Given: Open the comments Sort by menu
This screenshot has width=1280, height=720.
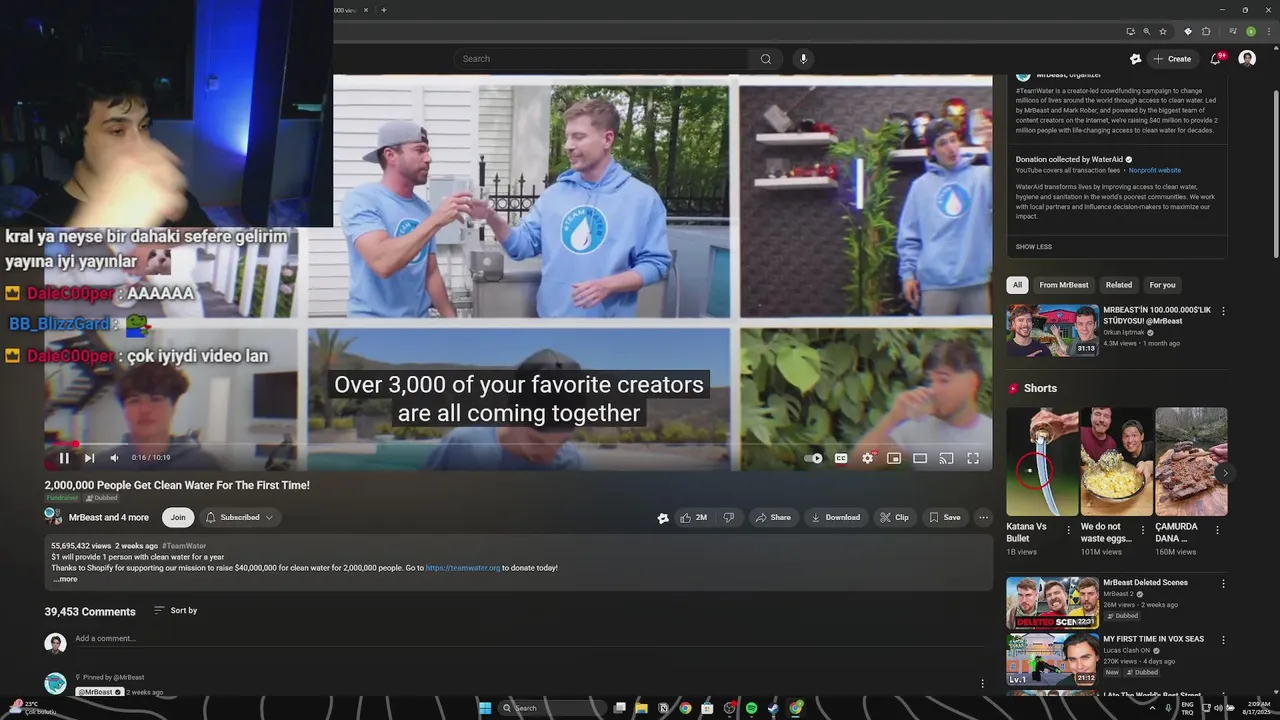Looking at the screenshot, I should click(176, 610).
